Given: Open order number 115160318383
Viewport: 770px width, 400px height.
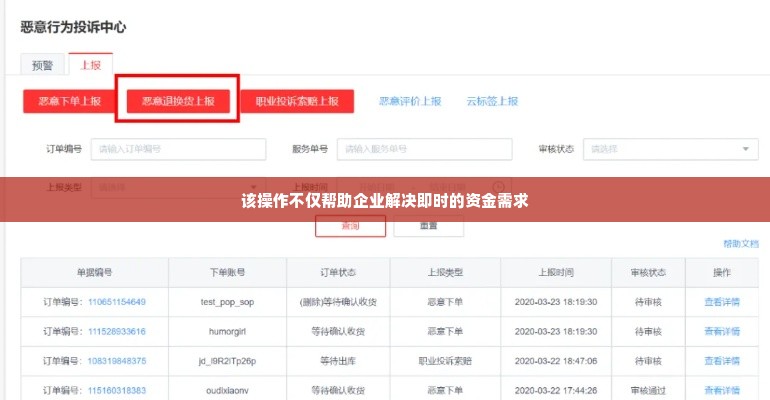Looking at the screenshot, I should (117, 390).
